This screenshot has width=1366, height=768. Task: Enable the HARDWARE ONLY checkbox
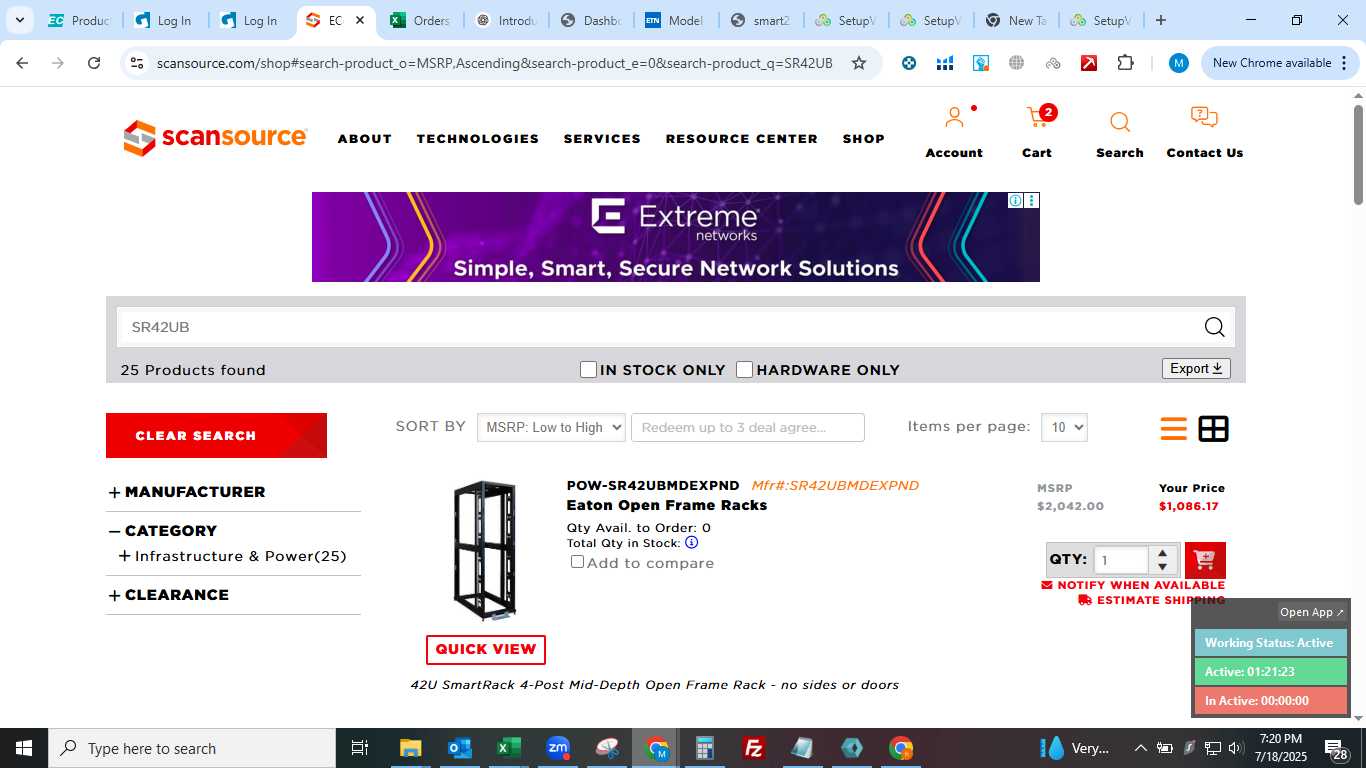(744, 370)
